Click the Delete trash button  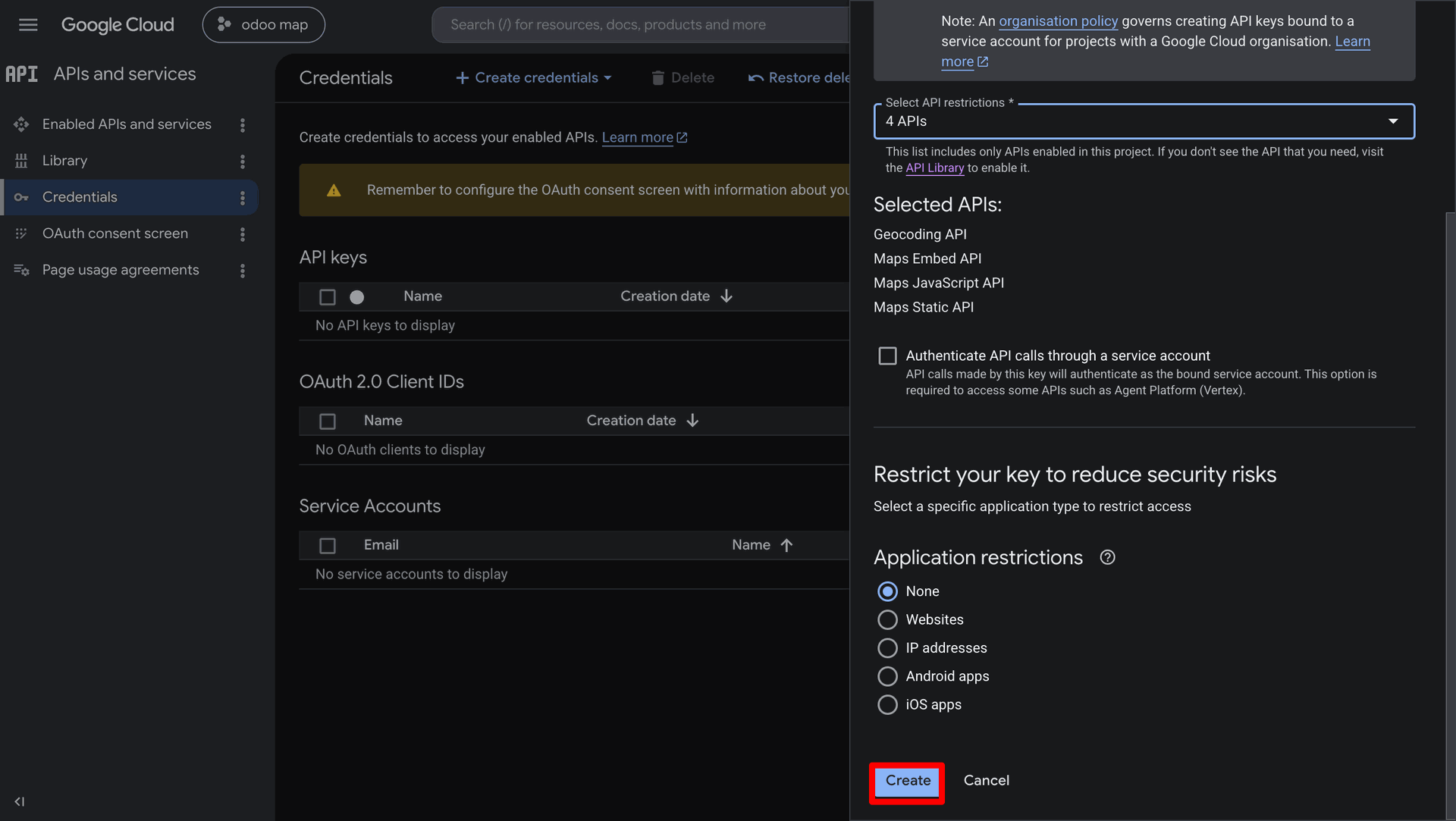pyautogui.click(x=682, y=78)
